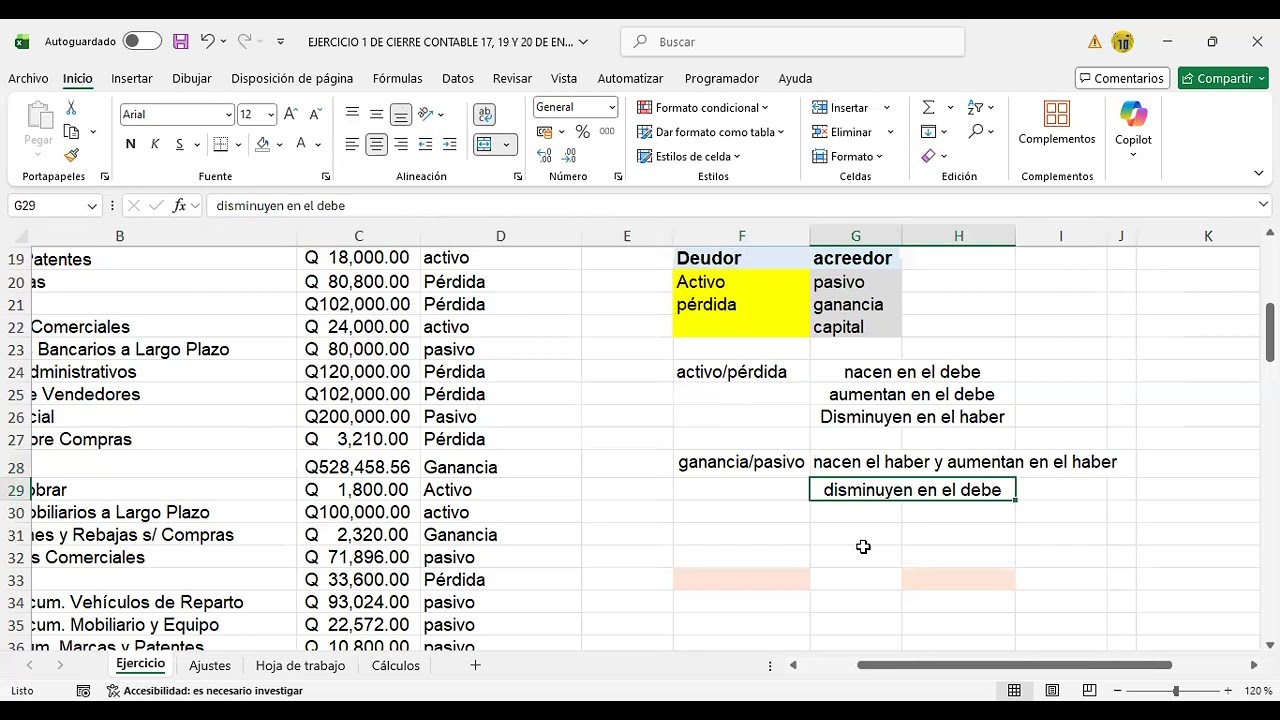
Task: Decrease font size with the smaller A icon
Action: 314,114
